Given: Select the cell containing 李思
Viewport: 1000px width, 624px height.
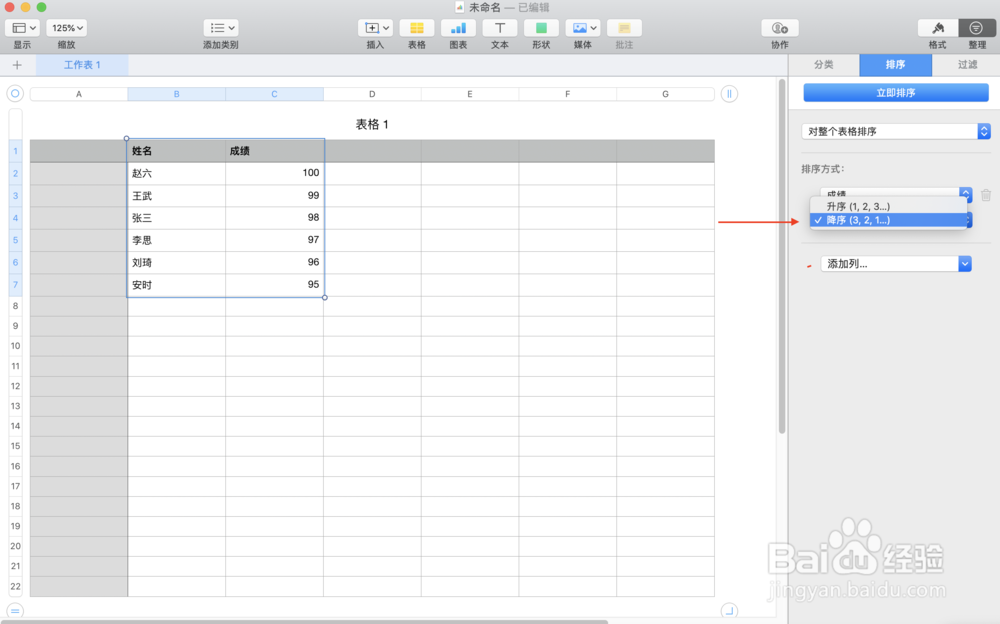Looking at the screenshot, I should pos(177,241).
